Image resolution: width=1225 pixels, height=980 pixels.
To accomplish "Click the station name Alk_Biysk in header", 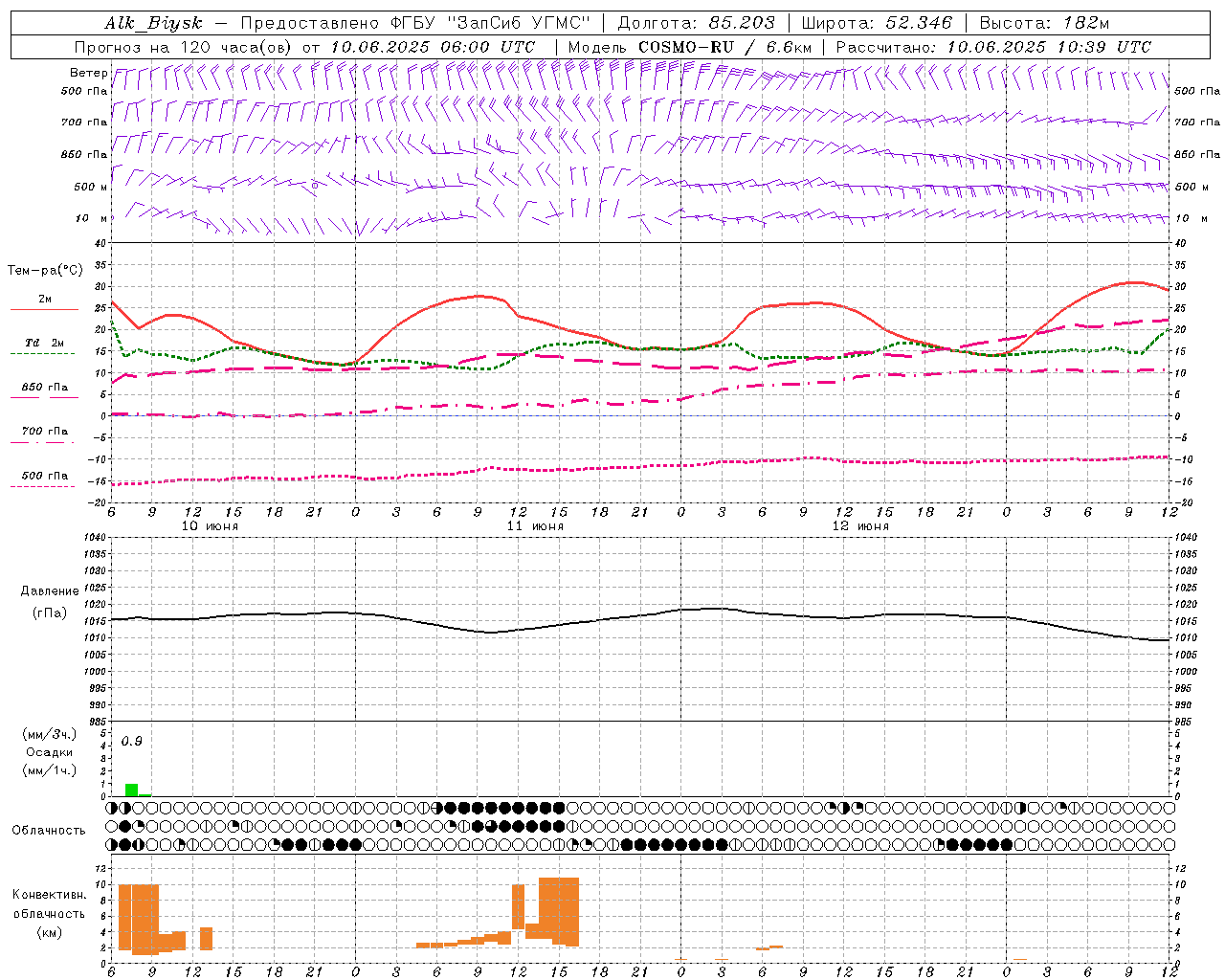I will point(153,24).
